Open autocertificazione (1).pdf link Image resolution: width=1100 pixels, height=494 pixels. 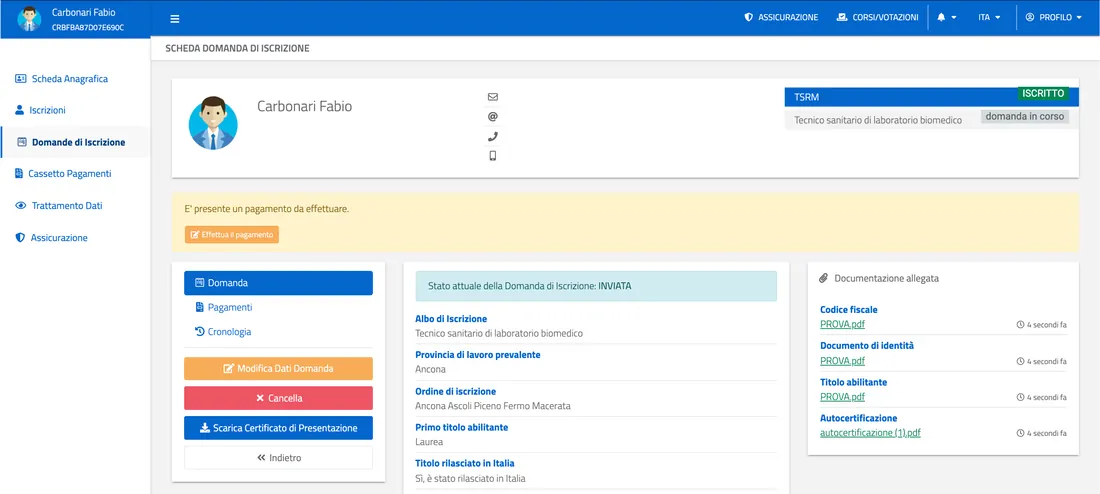[870, 433]
